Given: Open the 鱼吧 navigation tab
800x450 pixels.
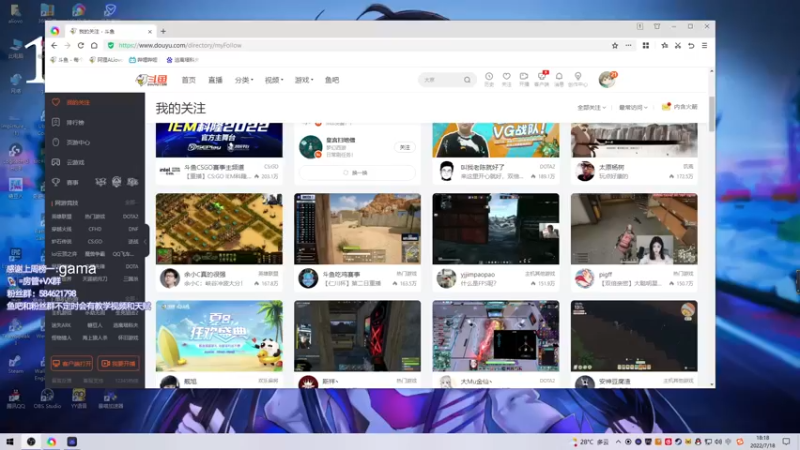Looking at the screenshot, I should point(332,80).
